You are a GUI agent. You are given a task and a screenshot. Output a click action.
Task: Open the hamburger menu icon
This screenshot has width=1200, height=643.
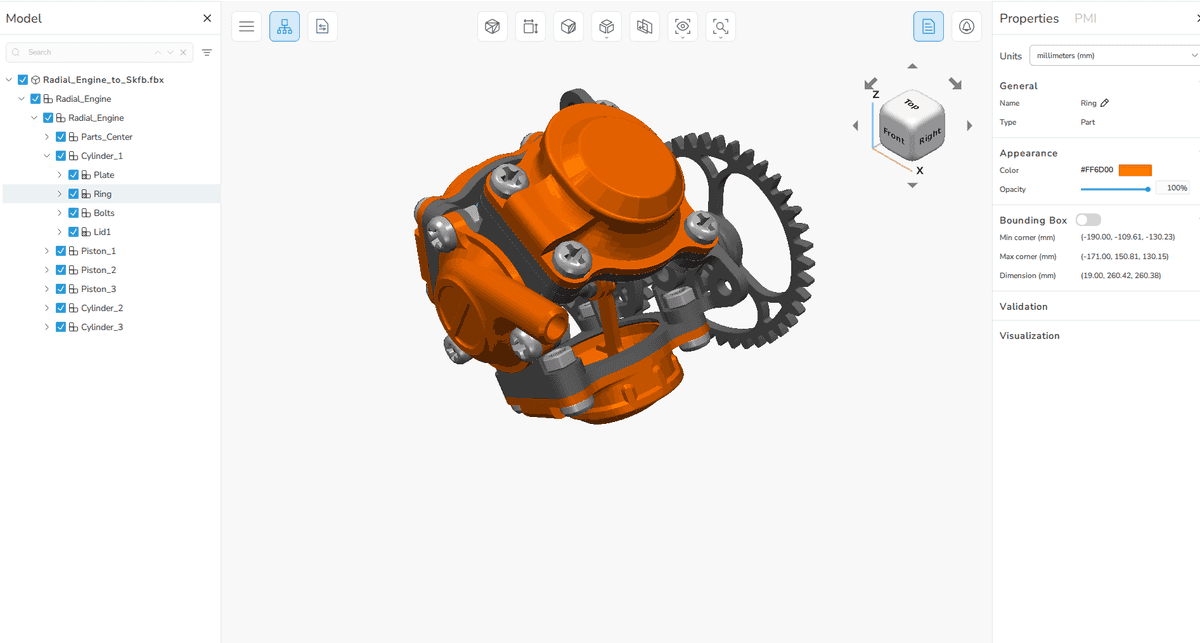point(246,26)
